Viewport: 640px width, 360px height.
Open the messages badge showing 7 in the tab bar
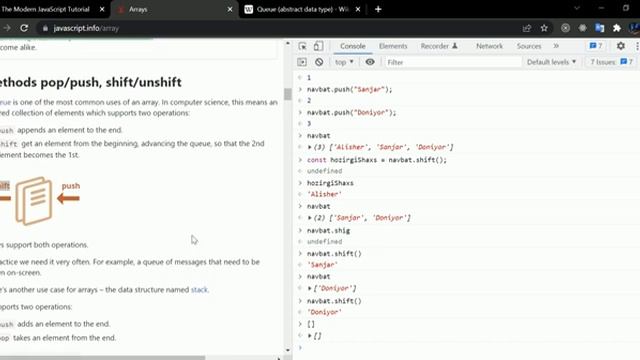596,46
